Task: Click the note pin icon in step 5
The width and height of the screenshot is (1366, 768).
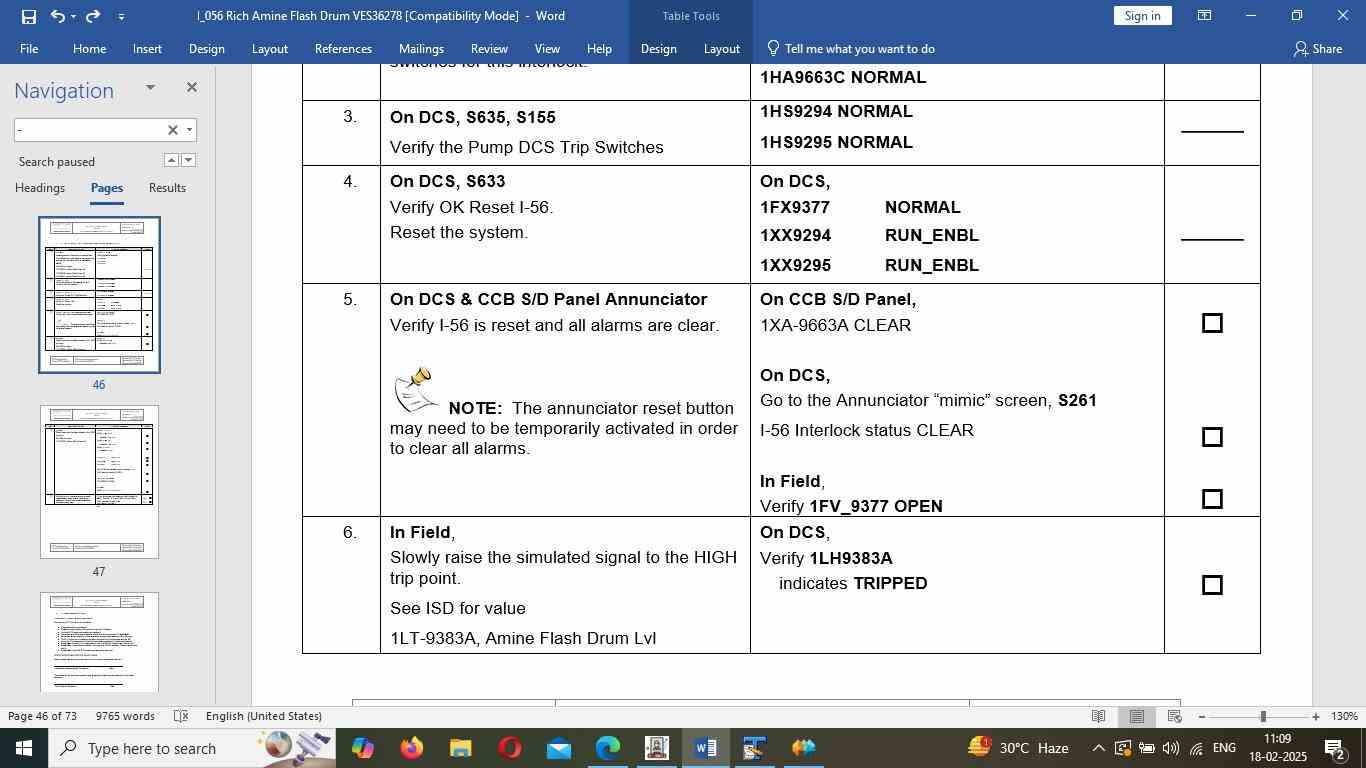Action: (x=415, y=391)
